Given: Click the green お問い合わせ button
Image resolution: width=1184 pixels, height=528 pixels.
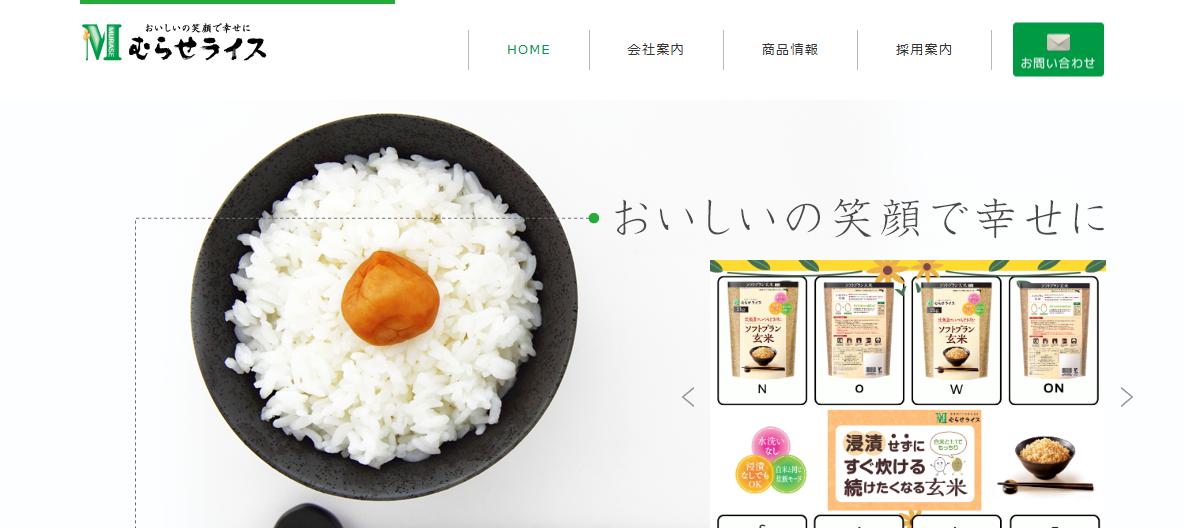Looking at the screenshot, I should pyautogui.click(x=1058, y=49).
